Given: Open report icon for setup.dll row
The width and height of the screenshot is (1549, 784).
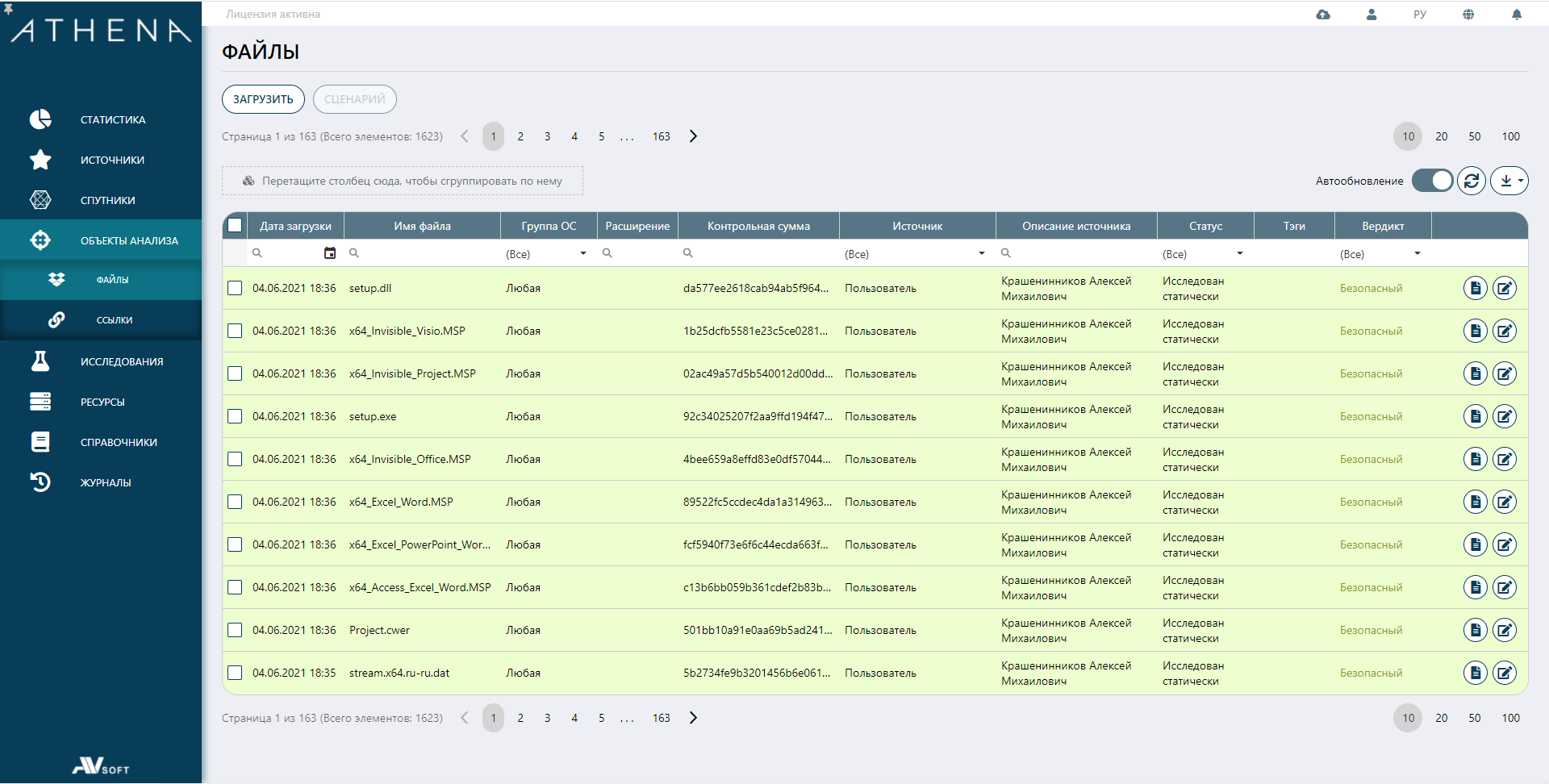Looking at the screenshot, I should 1475,288.
